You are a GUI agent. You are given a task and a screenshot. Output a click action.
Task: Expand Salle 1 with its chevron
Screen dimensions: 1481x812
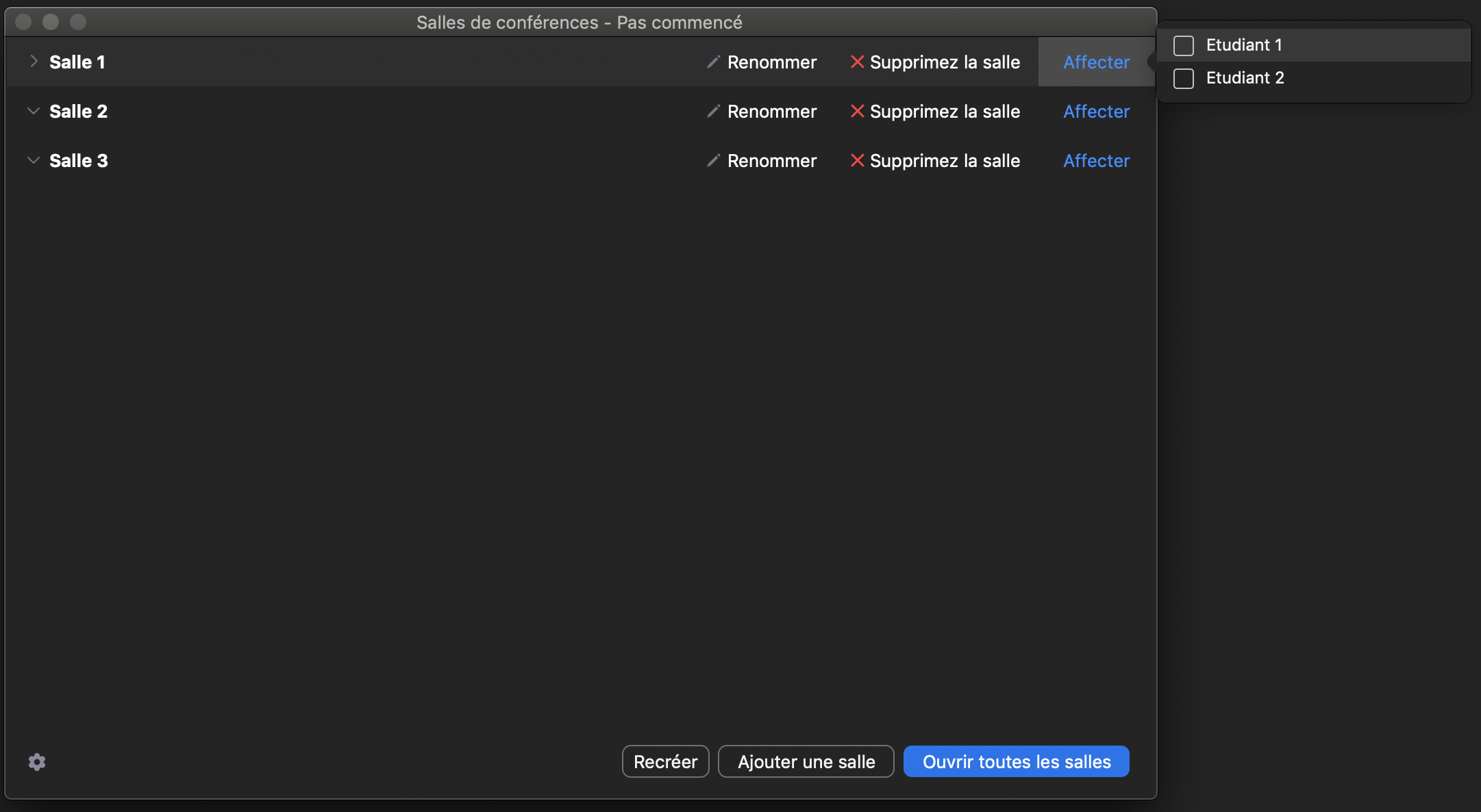34,62
